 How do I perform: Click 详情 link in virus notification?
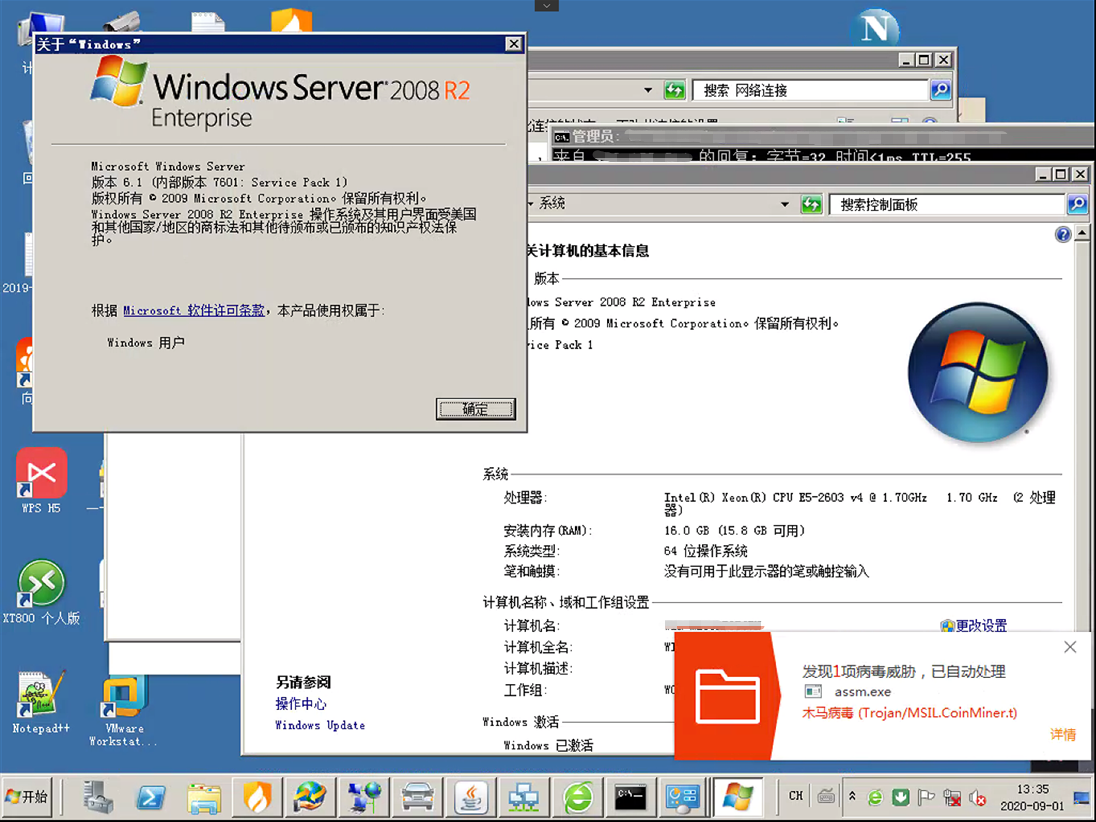pos(1062,734)
